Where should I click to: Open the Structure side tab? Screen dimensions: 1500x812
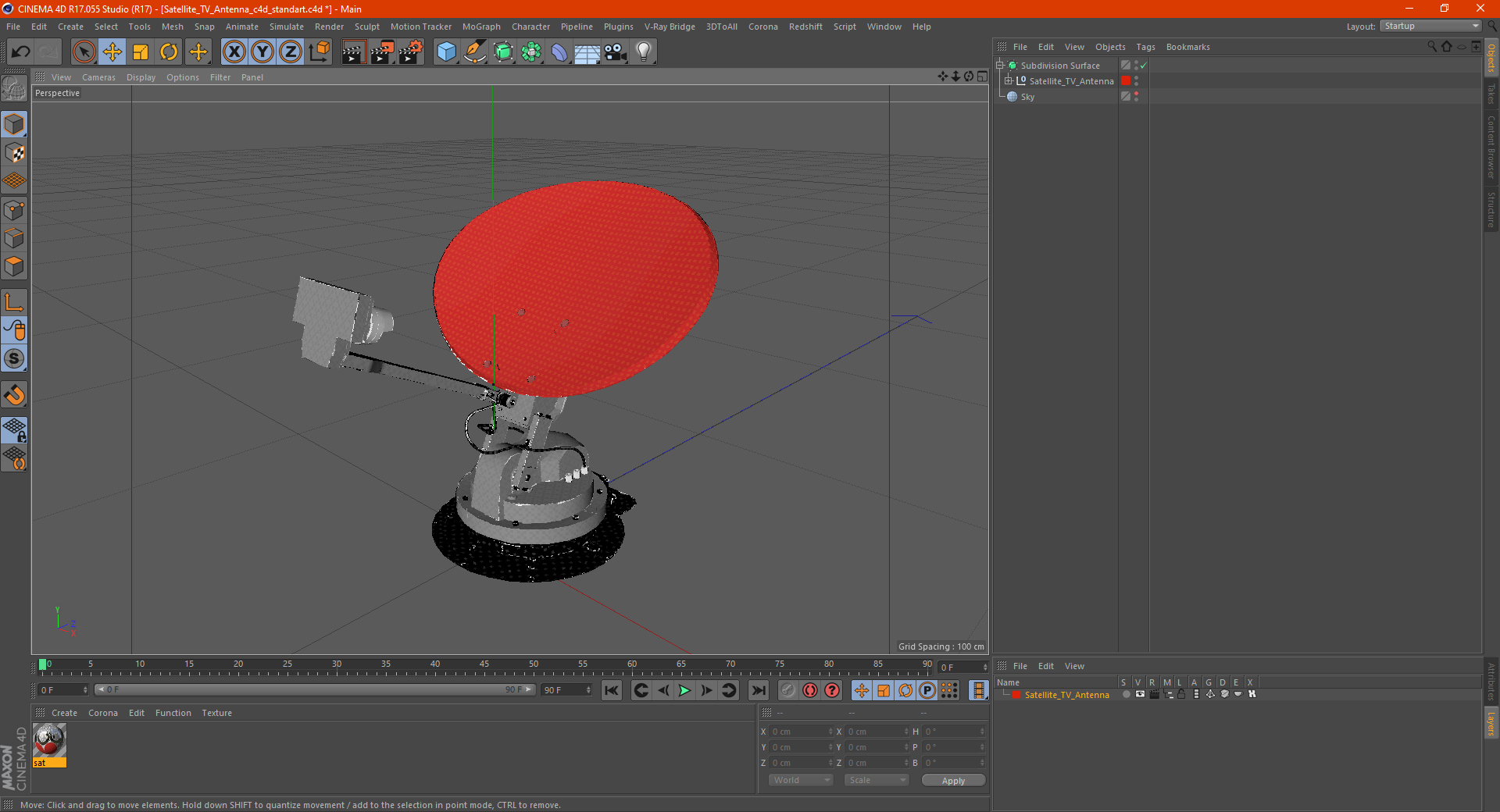pos(1491,209)
